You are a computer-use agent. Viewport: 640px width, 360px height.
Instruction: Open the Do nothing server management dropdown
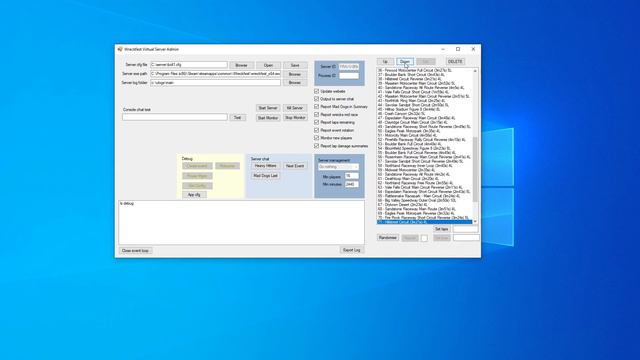click(x=338, y=167)
